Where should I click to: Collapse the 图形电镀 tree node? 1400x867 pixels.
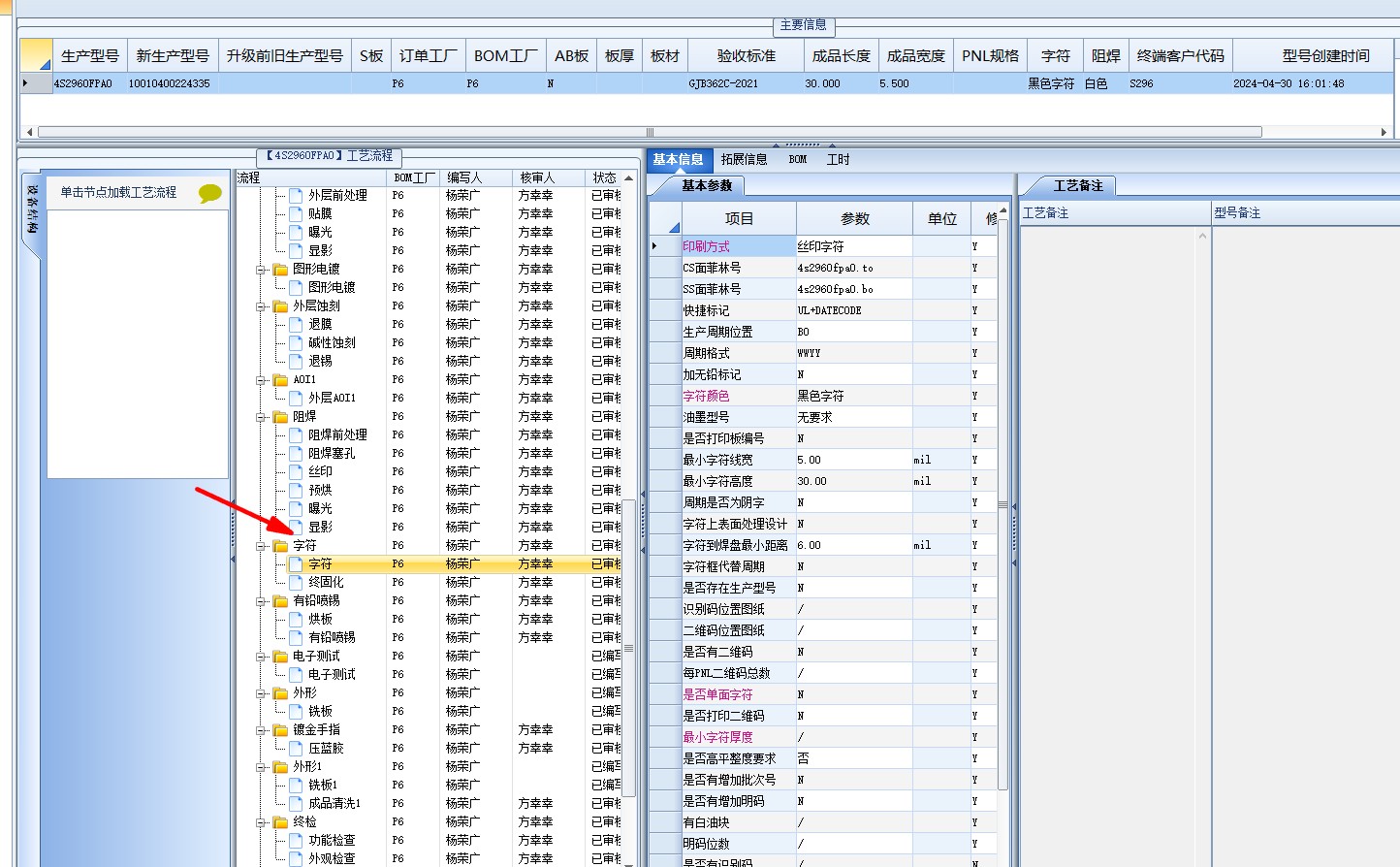point(261,270)
